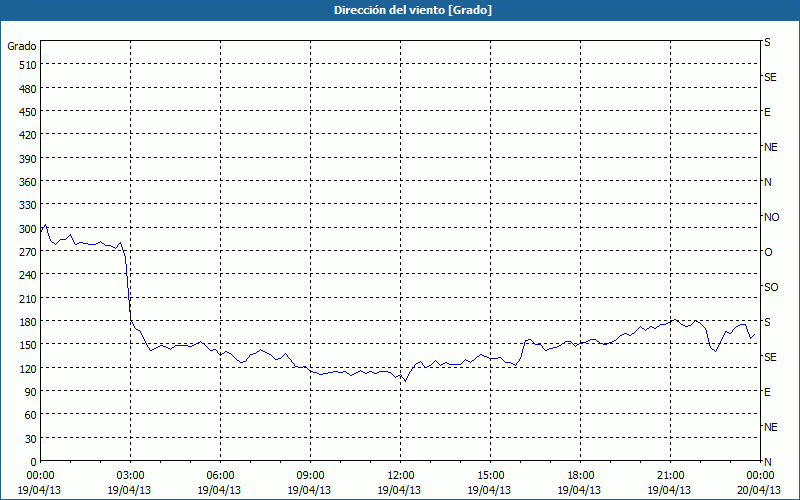The width and height of the screenshot is (800, 500).
Task: Click the 00:00 label above 20/04/13
Action: pos(760,476)
